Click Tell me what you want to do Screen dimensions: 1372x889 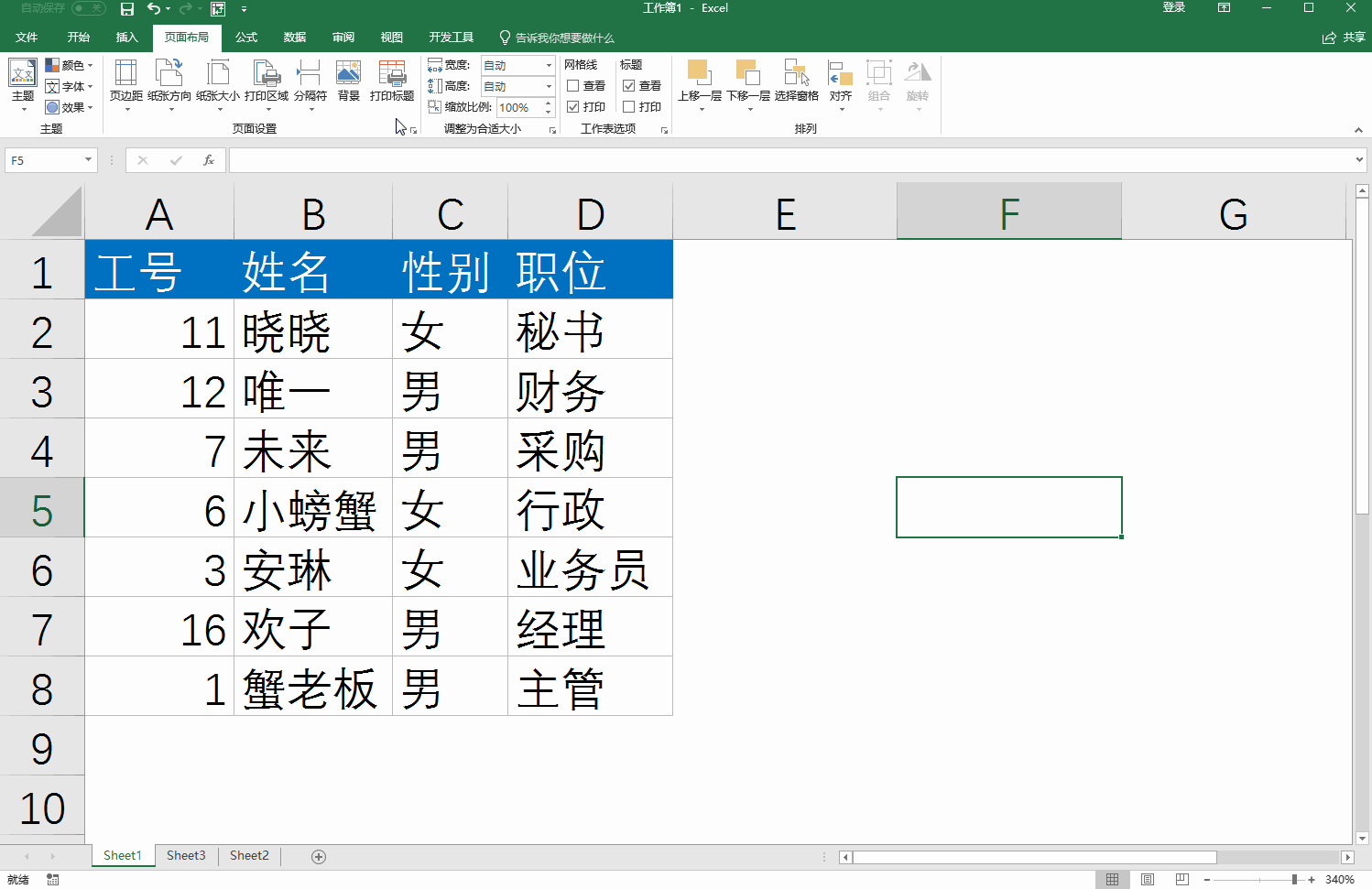click(557, 38)
